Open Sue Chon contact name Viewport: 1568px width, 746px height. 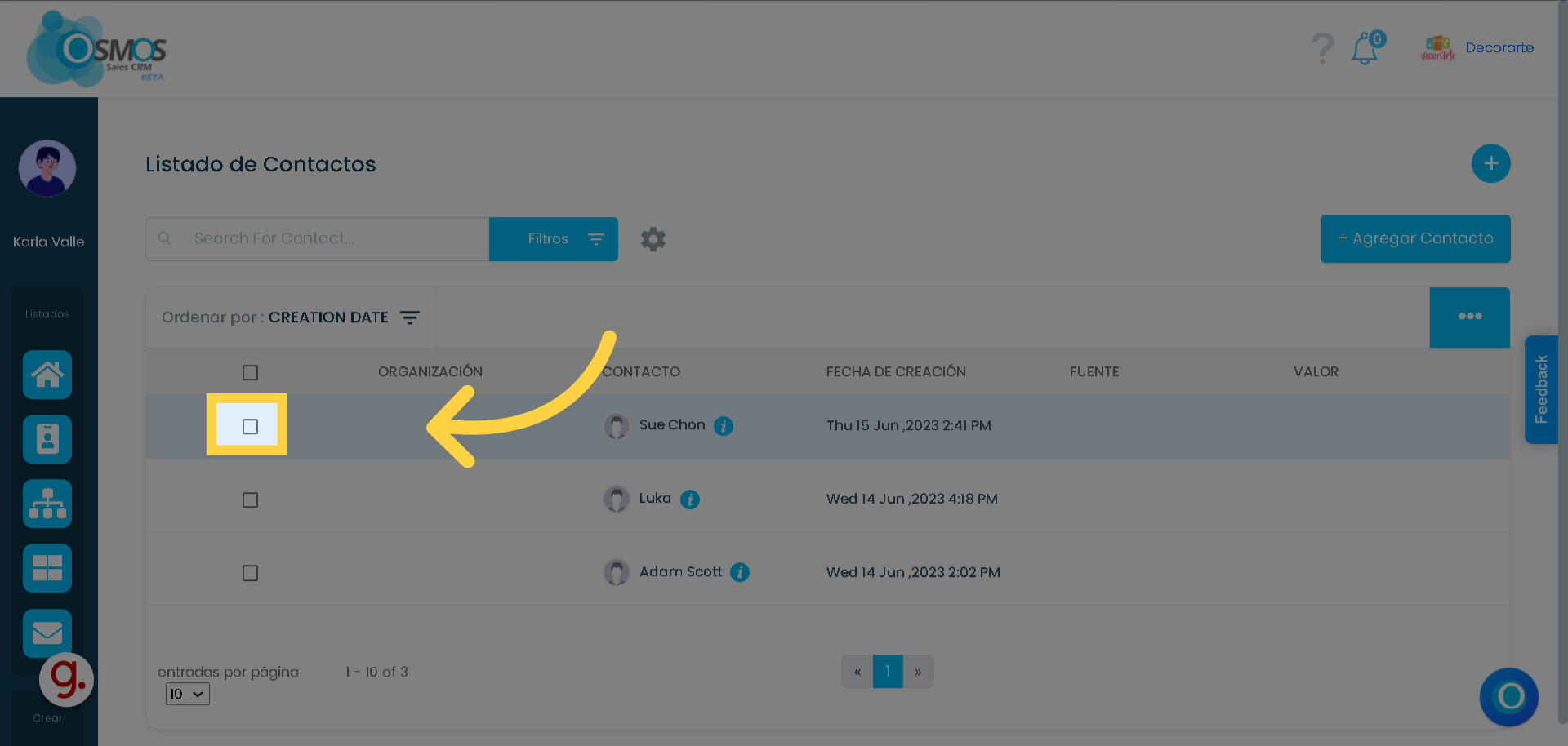[672, 424]
